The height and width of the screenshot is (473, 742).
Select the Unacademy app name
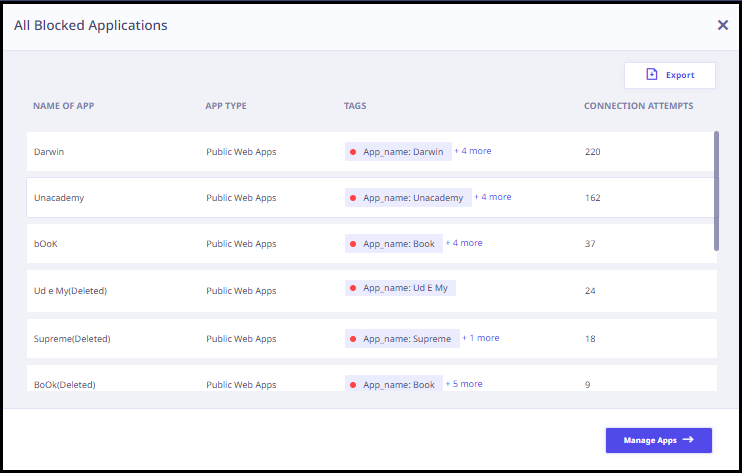coord(59,198)
